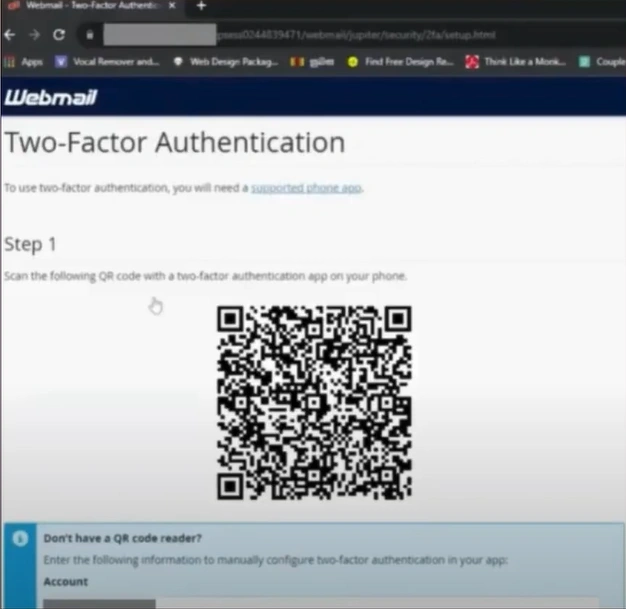The image size is (626, 609).
Task: Open the Apps bookmark shortcut
Action: 24,62
